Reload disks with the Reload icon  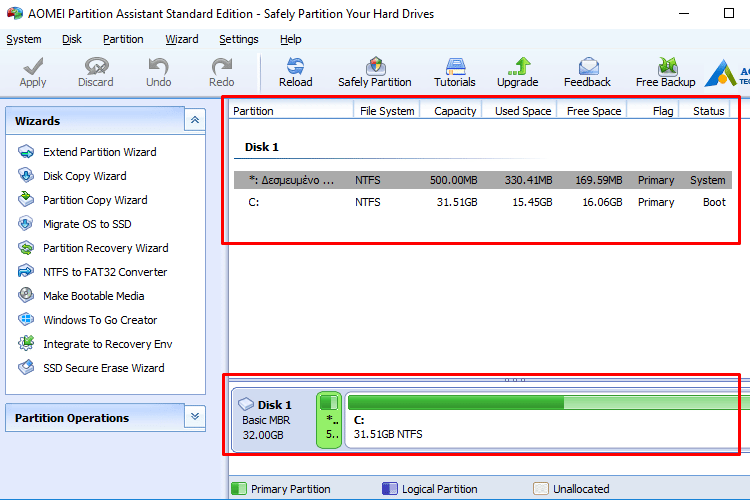[x=296, y=66]
